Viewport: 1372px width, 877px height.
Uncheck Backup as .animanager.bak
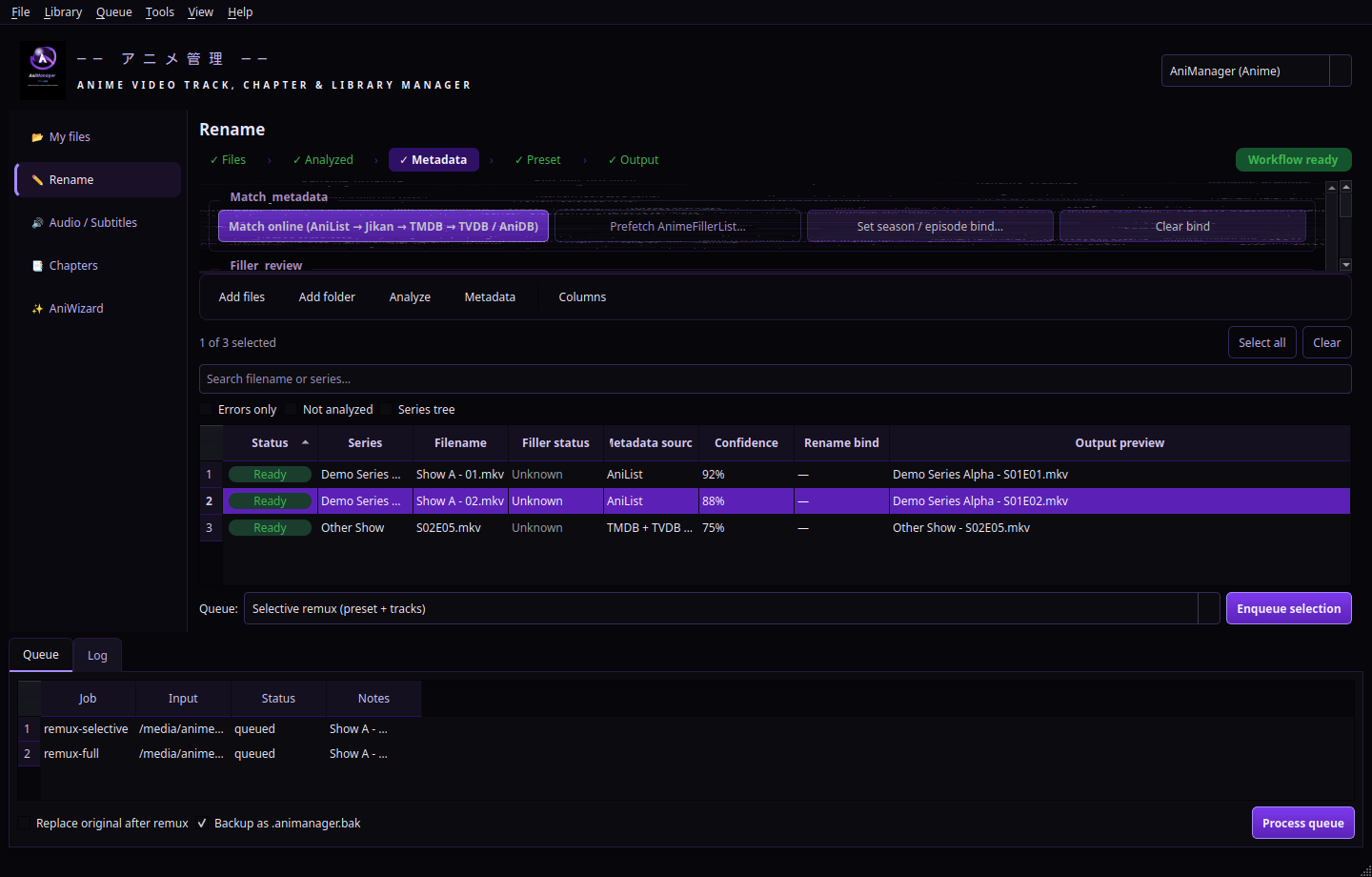[202, 824]
